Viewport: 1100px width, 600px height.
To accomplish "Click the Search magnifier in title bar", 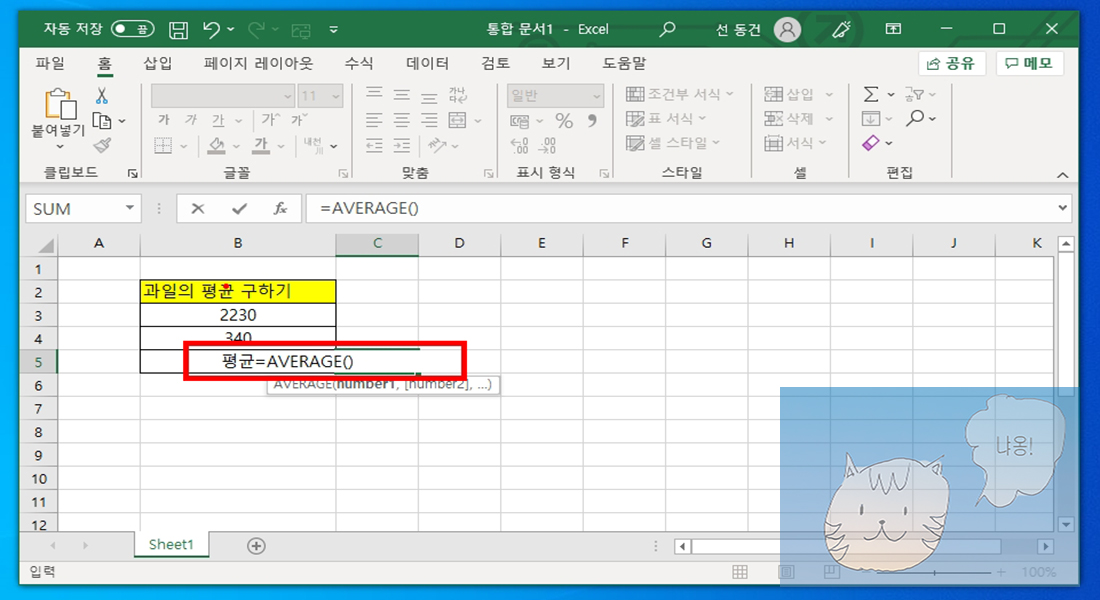I will 667,29.
